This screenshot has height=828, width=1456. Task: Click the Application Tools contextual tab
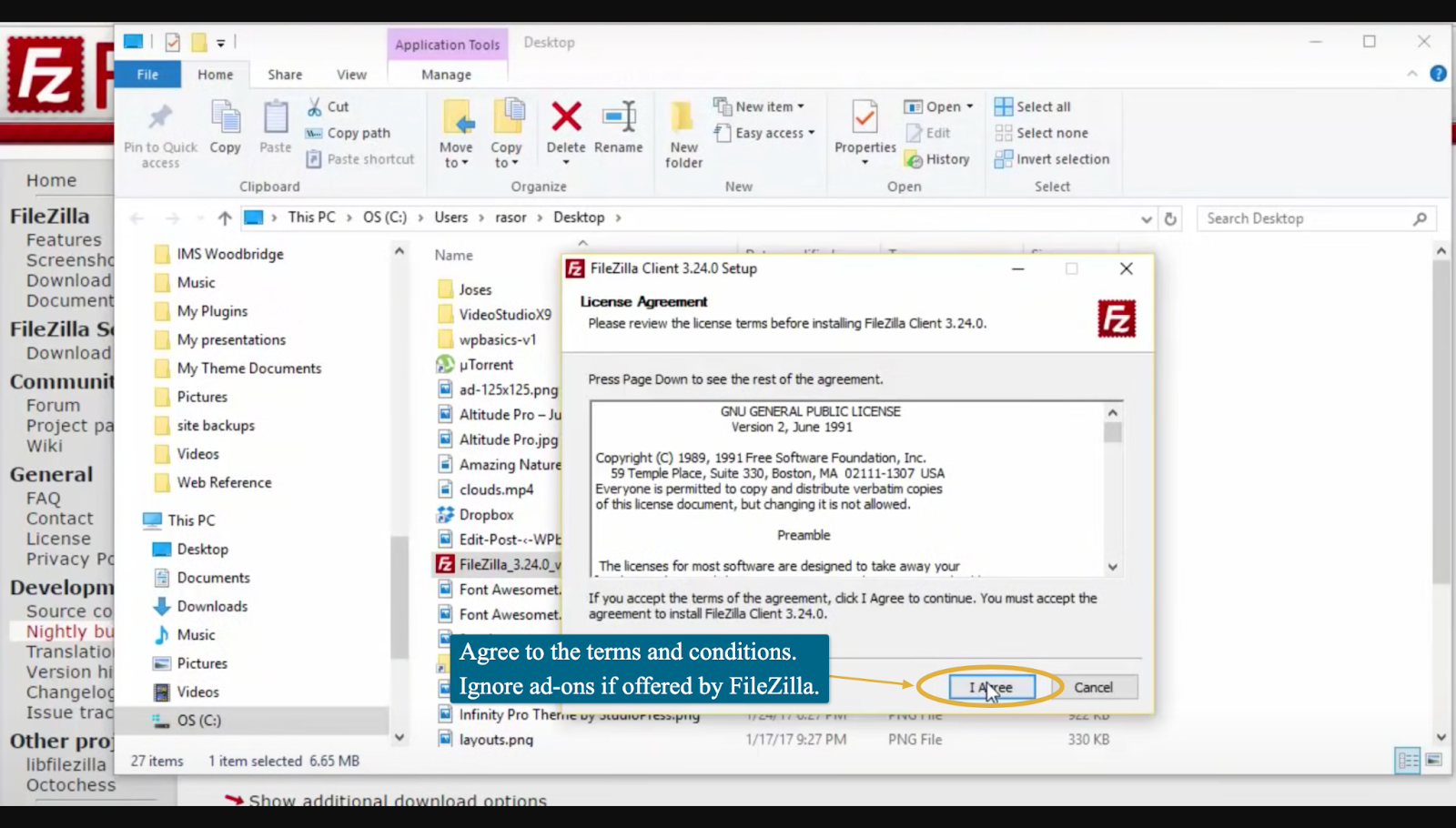(447, 45)
